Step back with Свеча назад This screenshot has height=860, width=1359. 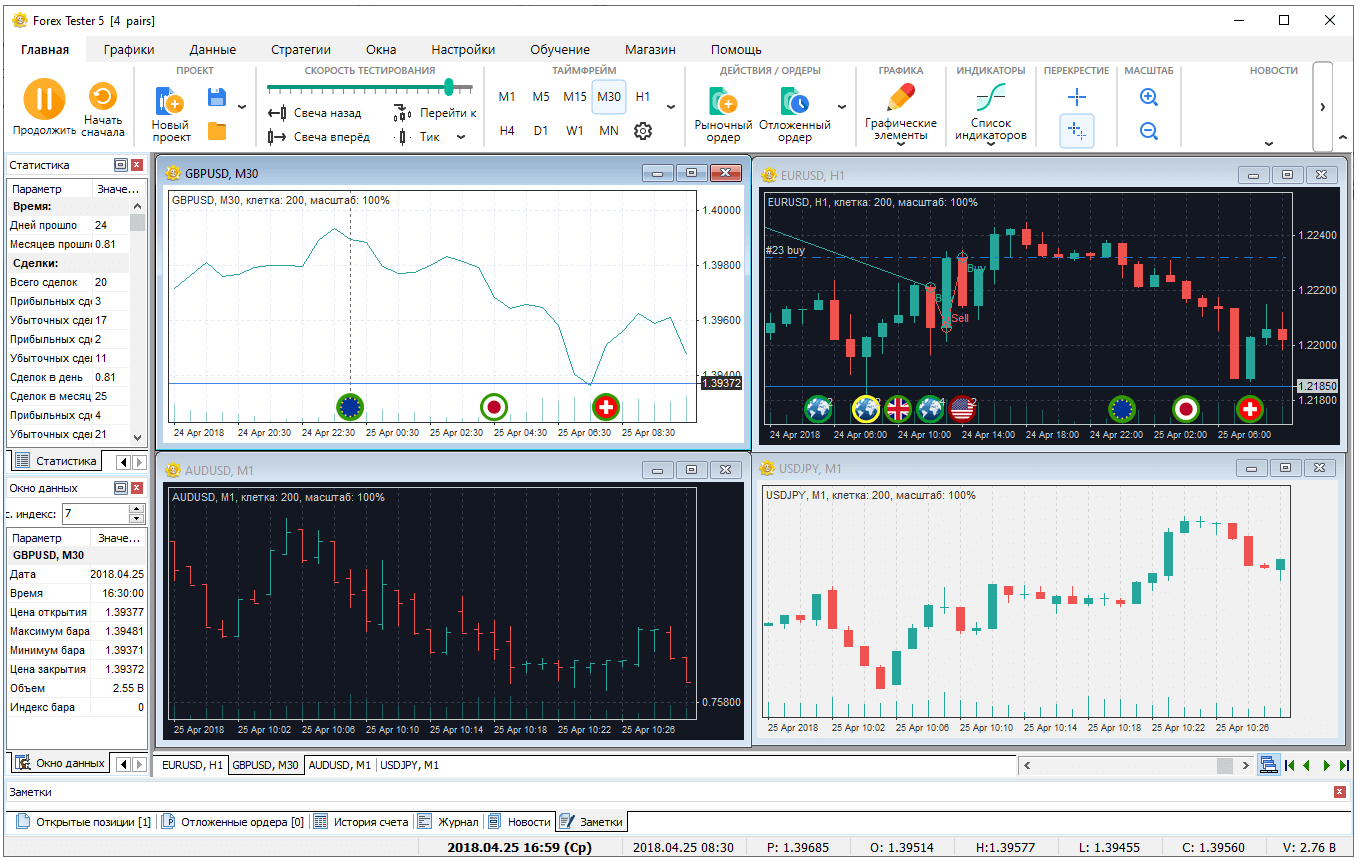(x=316, y=113)
